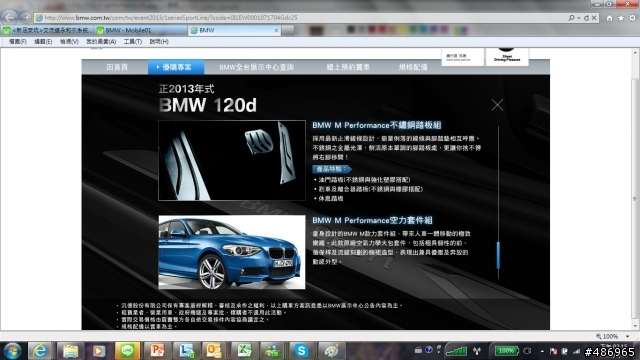Click the blue scroll handle in the 120d panel
This screenshot has width=640, height=360.
(498, 255)
